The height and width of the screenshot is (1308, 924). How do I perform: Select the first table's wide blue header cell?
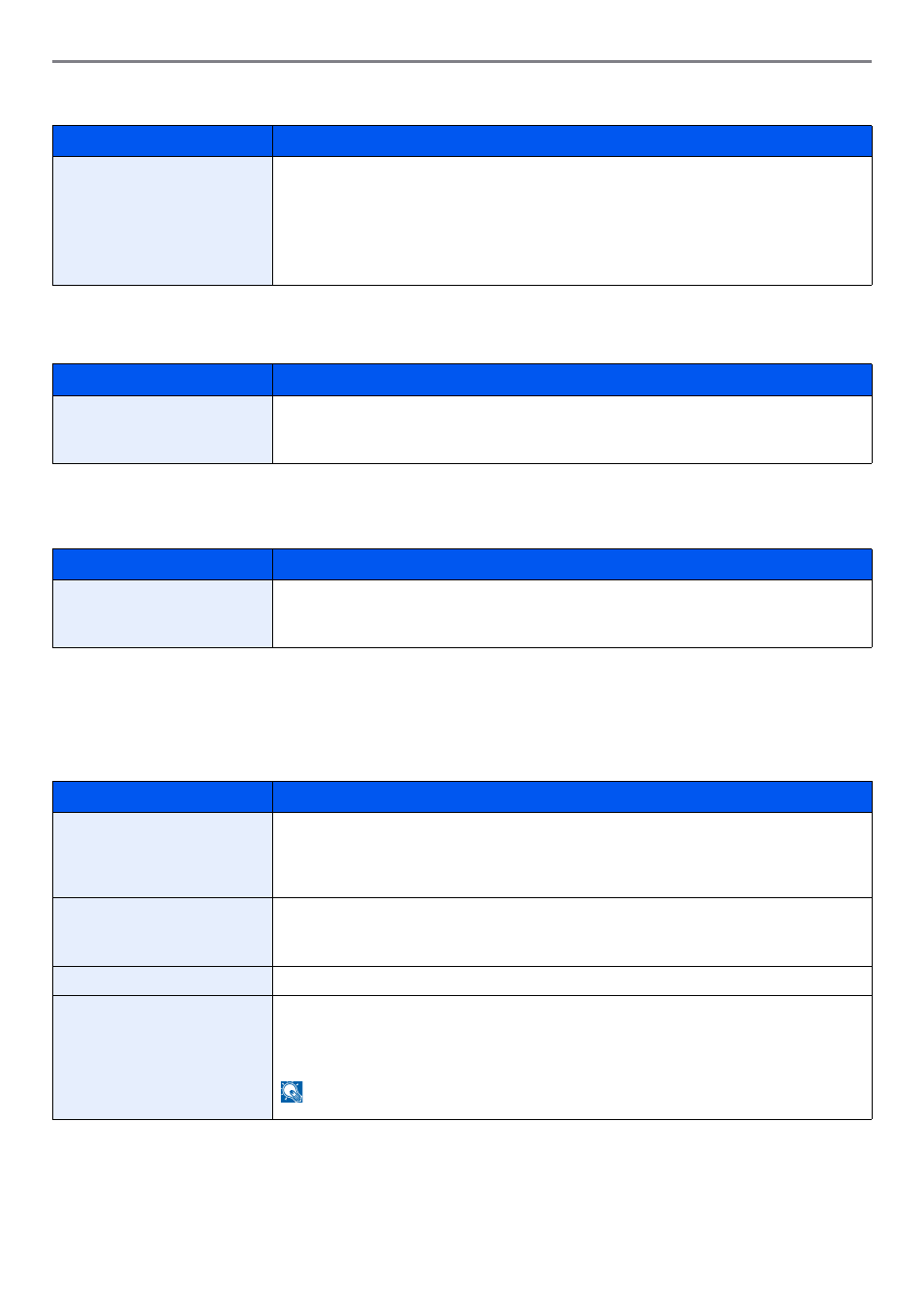571,140
